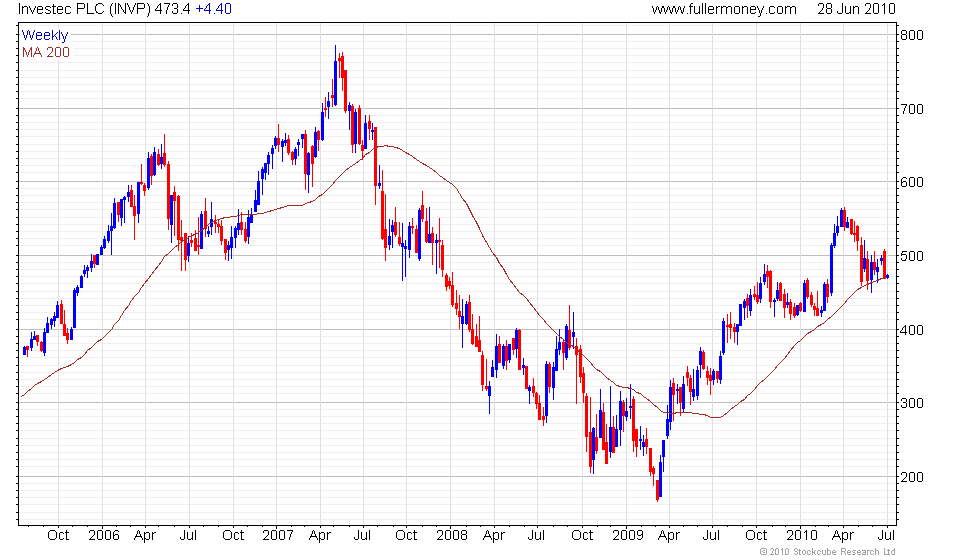Click the 300 price axis label
This screenshot has height=560, width=980.
[x=911, y=403]
